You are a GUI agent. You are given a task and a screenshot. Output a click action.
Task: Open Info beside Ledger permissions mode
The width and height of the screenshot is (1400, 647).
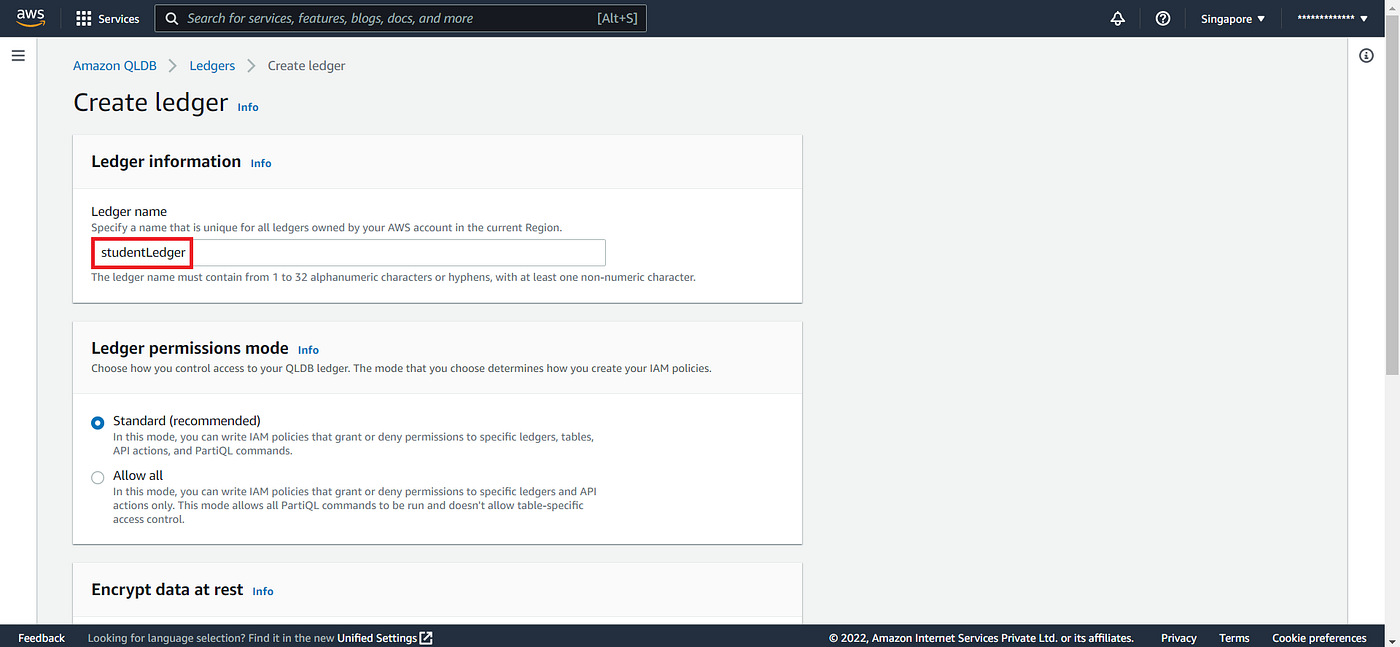click(x=308, y=349)
